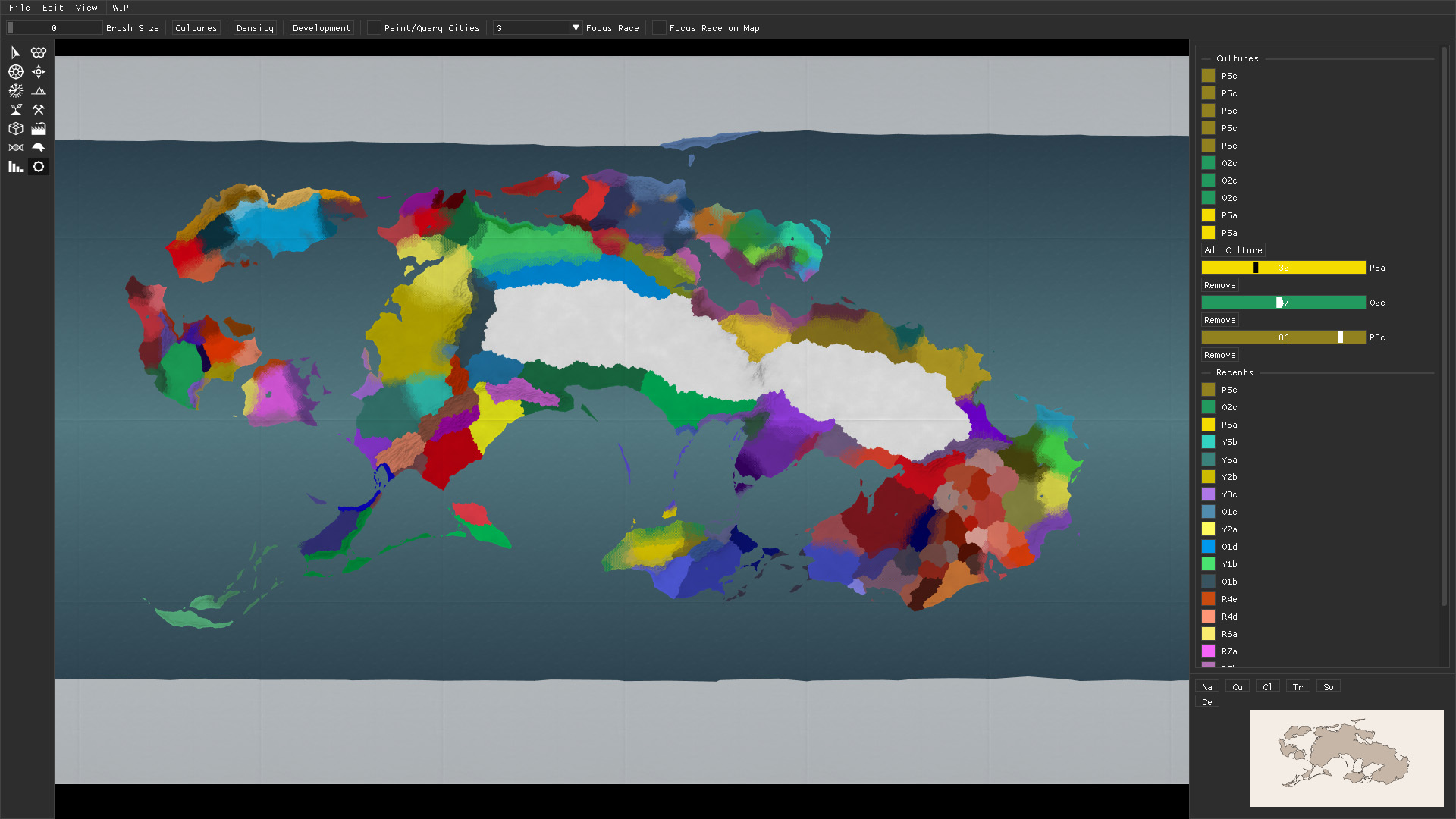Select the four-arrow move tool
Image resolution: width=1456 pixels, height=819 pixels.
pyautogui.click(x=39, y=71)
